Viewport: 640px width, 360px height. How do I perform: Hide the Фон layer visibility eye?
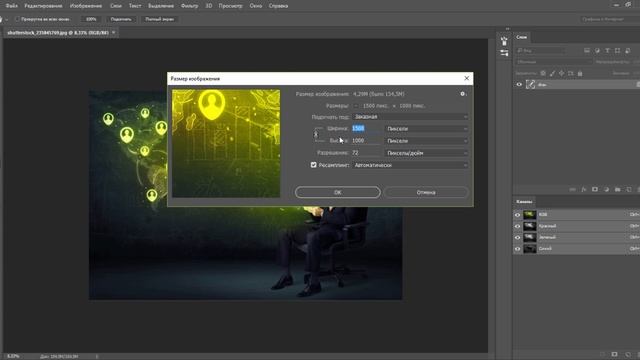[519, 84]
